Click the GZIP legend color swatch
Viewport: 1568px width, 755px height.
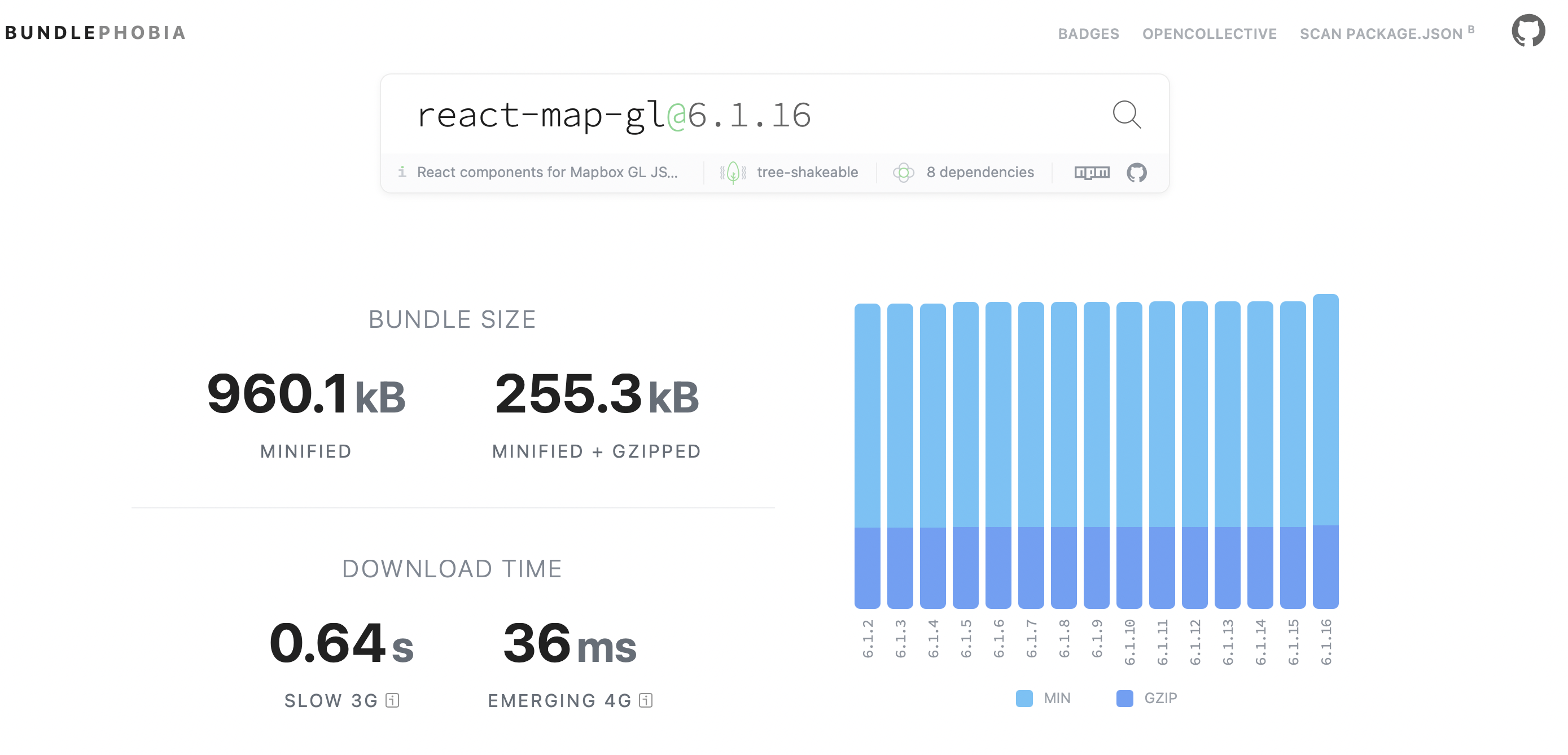coord(1125,699)
